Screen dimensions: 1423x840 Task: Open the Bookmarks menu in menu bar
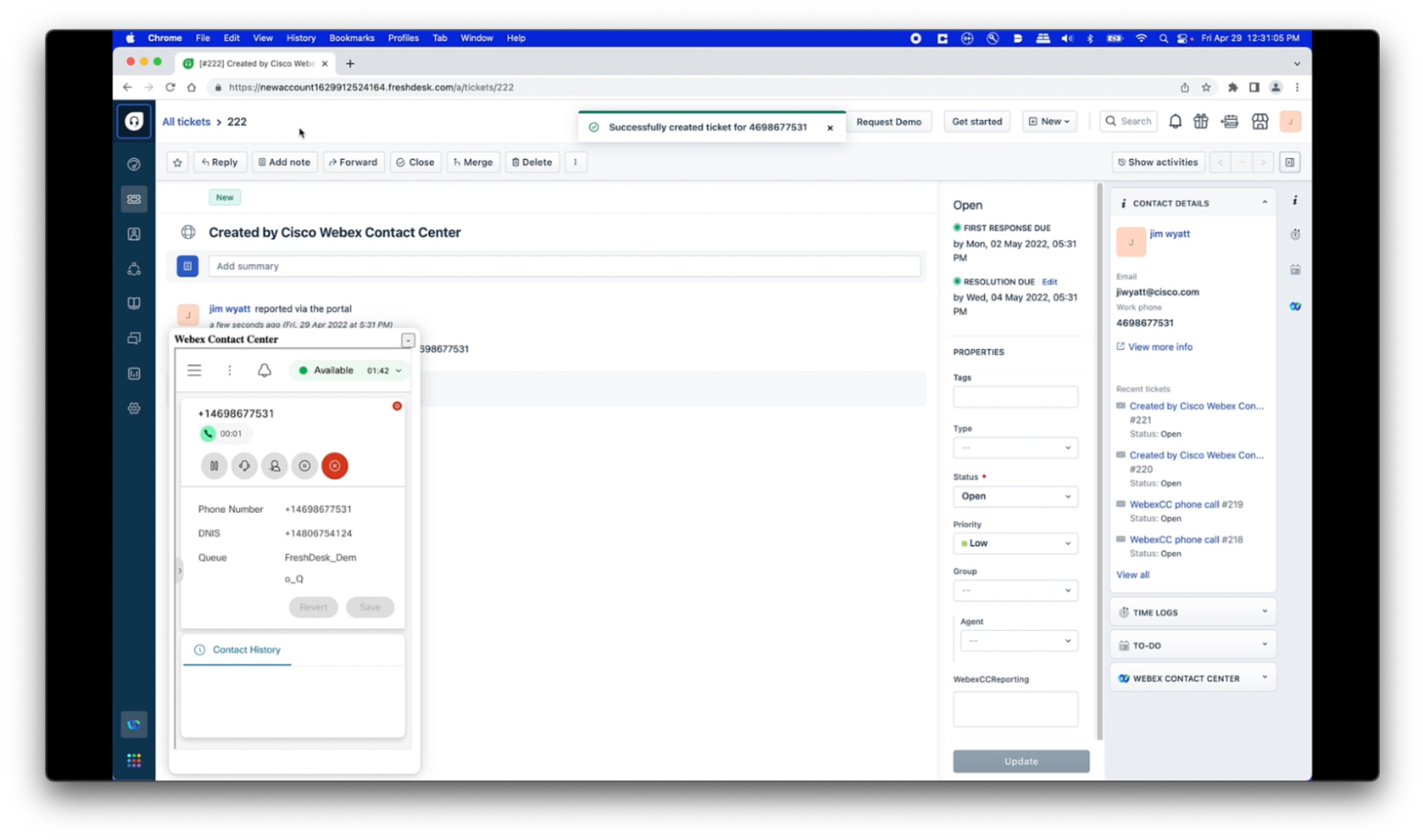351,38
